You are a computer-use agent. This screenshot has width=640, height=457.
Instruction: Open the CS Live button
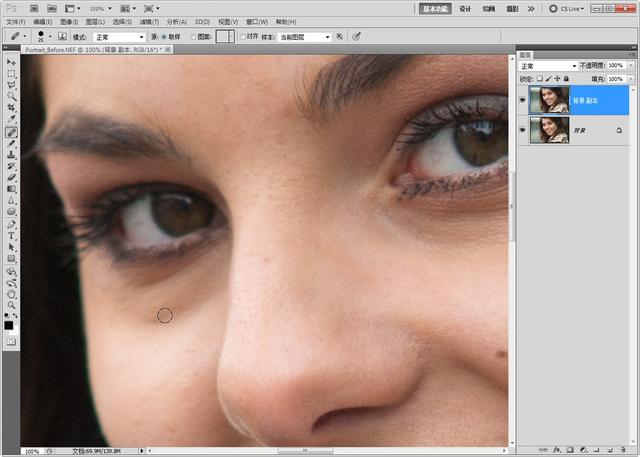[x=567, y=9]
